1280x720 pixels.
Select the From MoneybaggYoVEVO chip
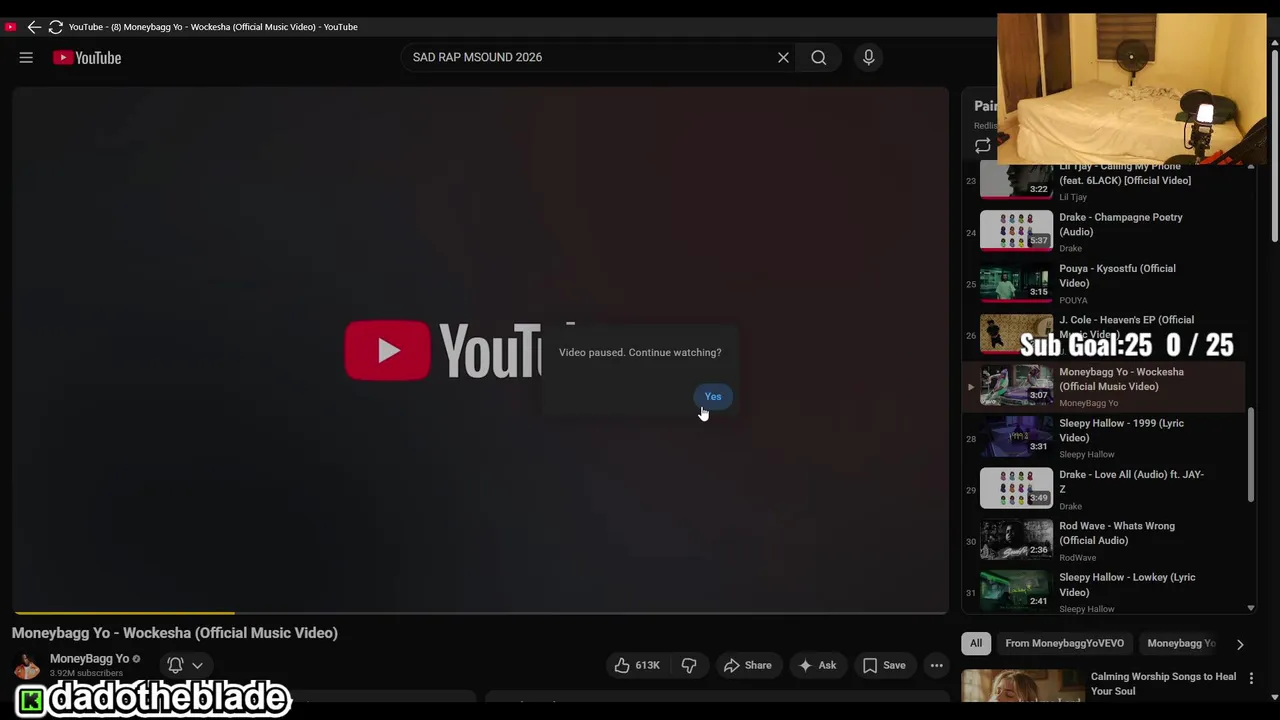(1064, 644)
